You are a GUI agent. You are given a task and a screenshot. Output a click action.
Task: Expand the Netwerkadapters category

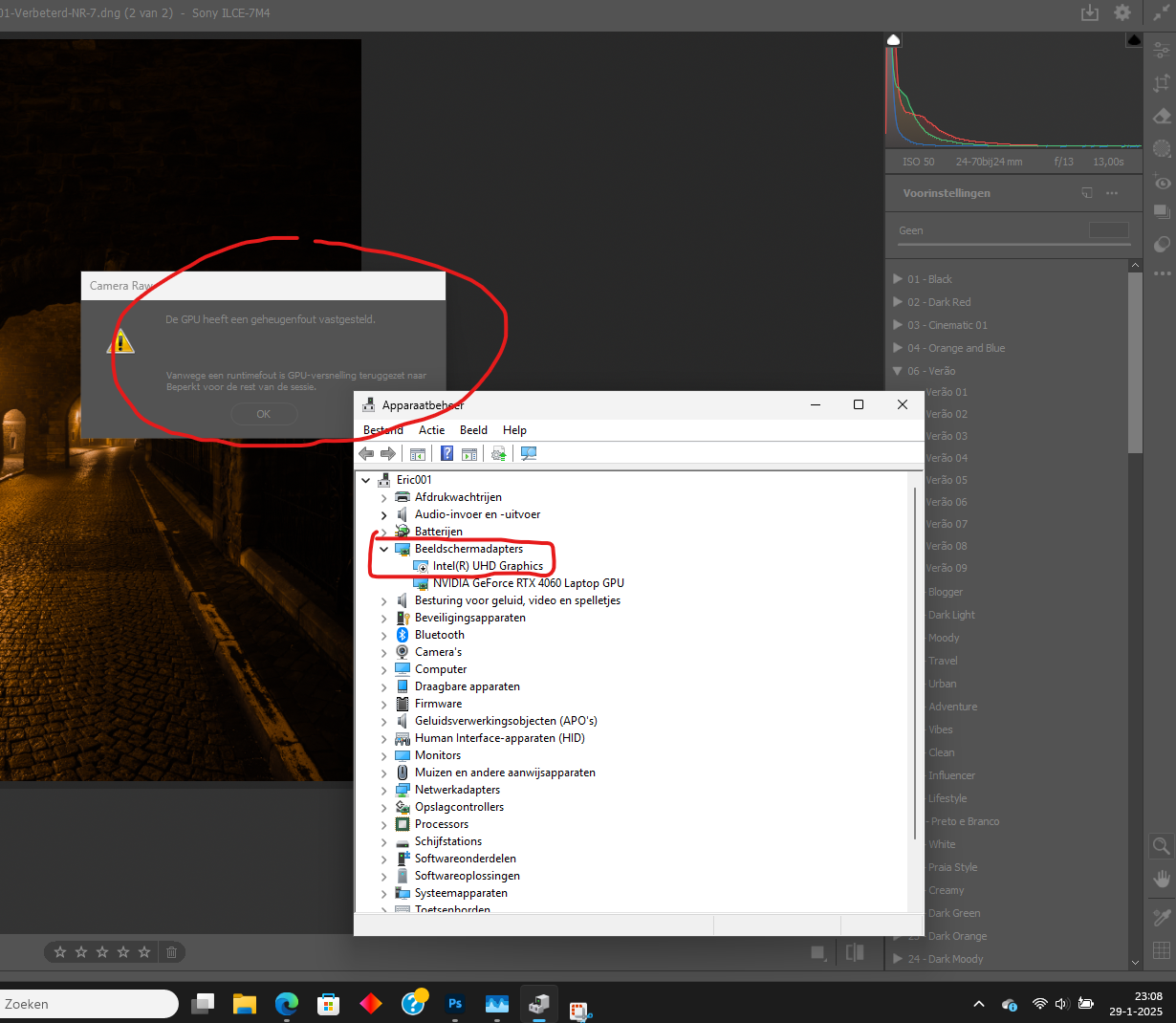pos(383,790)
